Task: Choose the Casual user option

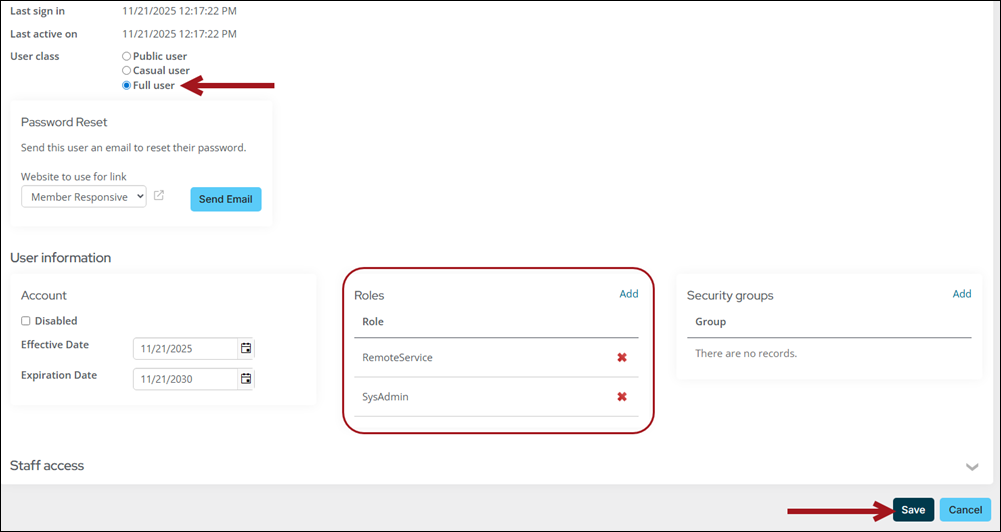Action: (126, 71)
